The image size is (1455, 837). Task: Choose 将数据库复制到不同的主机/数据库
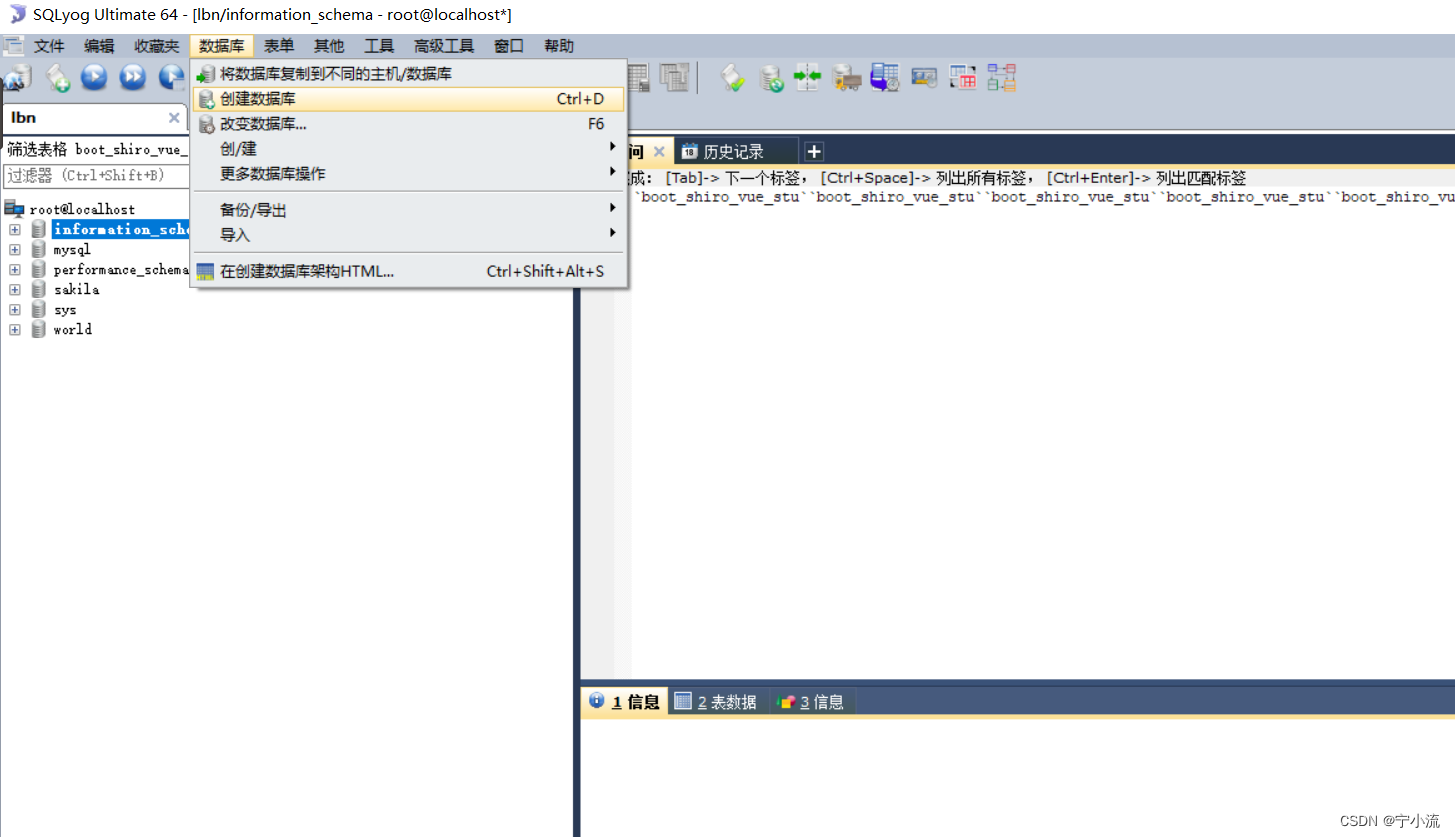[408, 74]
